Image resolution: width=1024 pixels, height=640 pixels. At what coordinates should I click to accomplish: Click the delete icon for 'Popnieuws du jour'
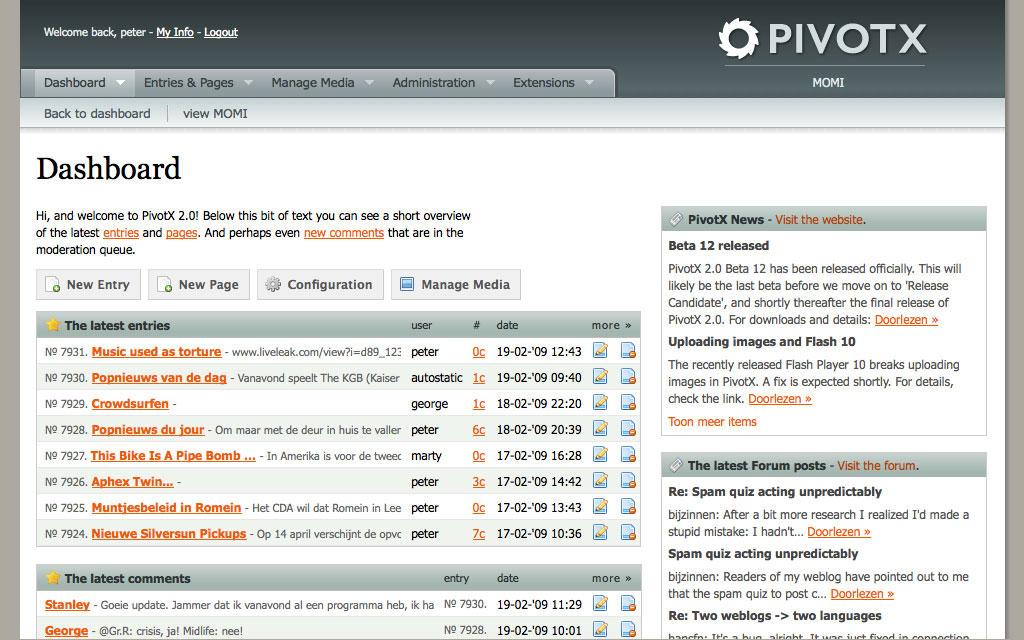tap(628, 429)
